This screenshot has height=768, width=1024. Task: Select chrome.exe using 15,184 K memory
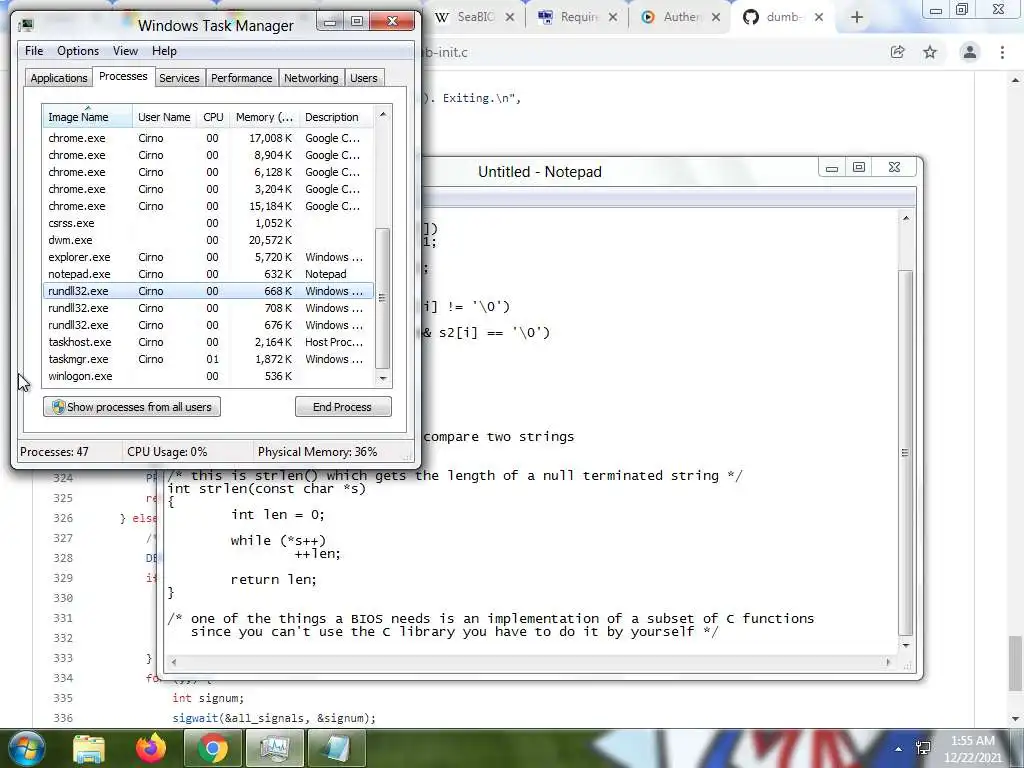pos(208,206)
